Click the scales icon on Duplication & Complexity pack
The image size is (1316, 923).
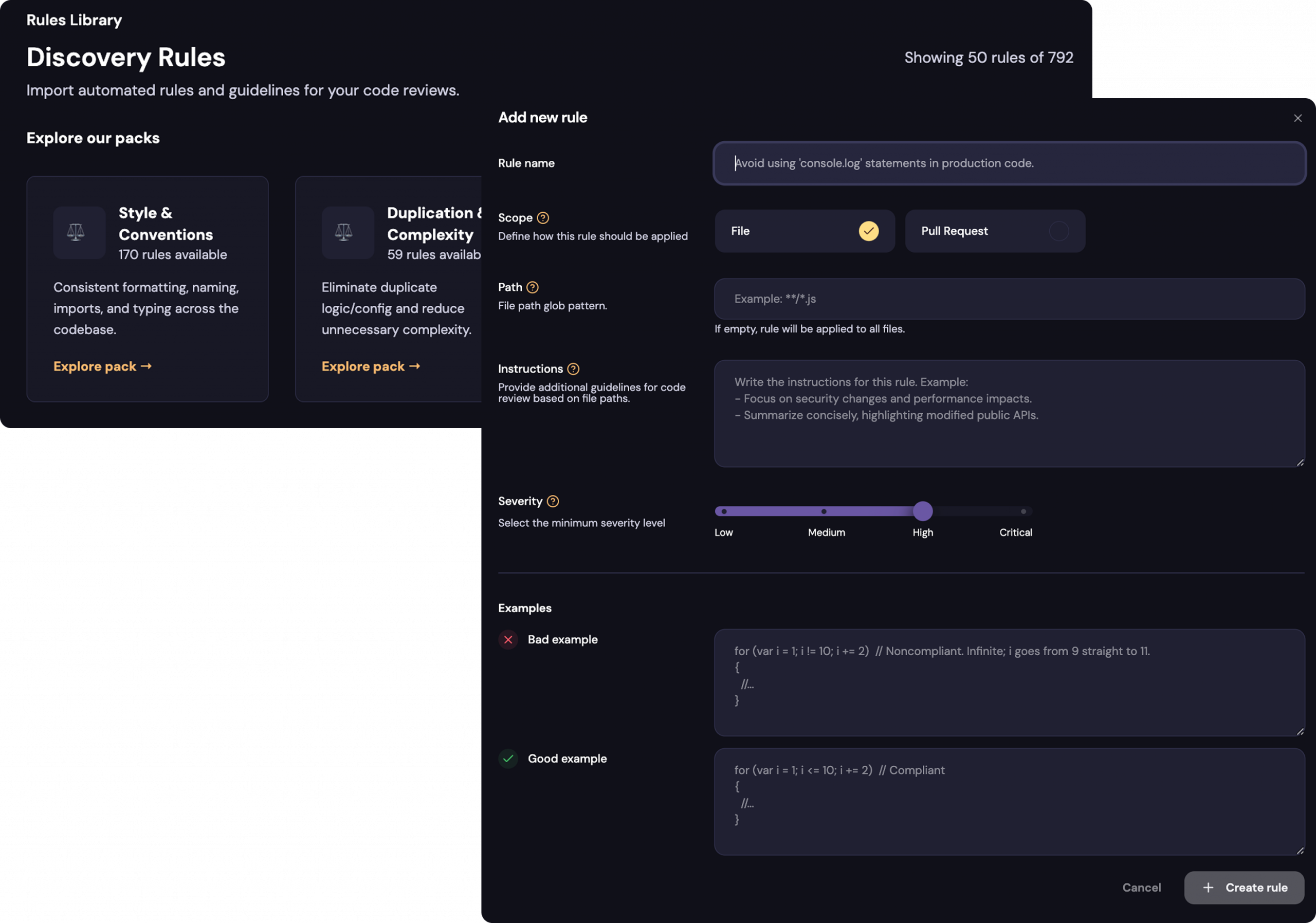pos(343,232)
